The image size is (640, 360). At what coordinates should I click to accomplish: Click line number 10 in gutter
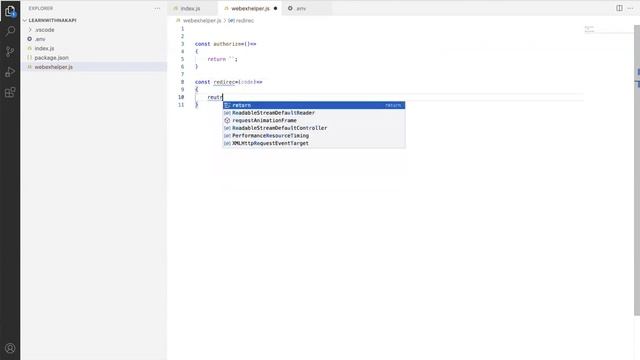181,97
